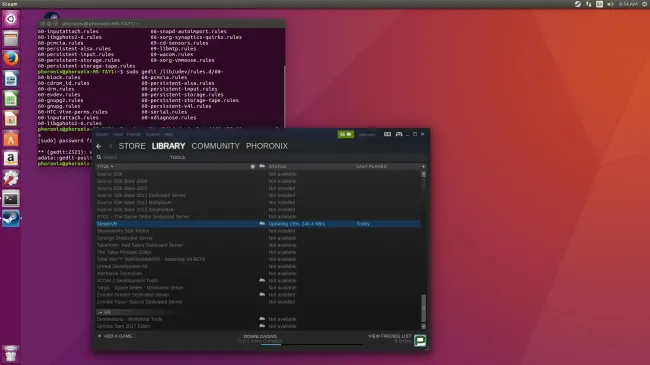650x365 pixels.
Task: Click the download progress bar at bottom
Action: [x=312, y=344]
